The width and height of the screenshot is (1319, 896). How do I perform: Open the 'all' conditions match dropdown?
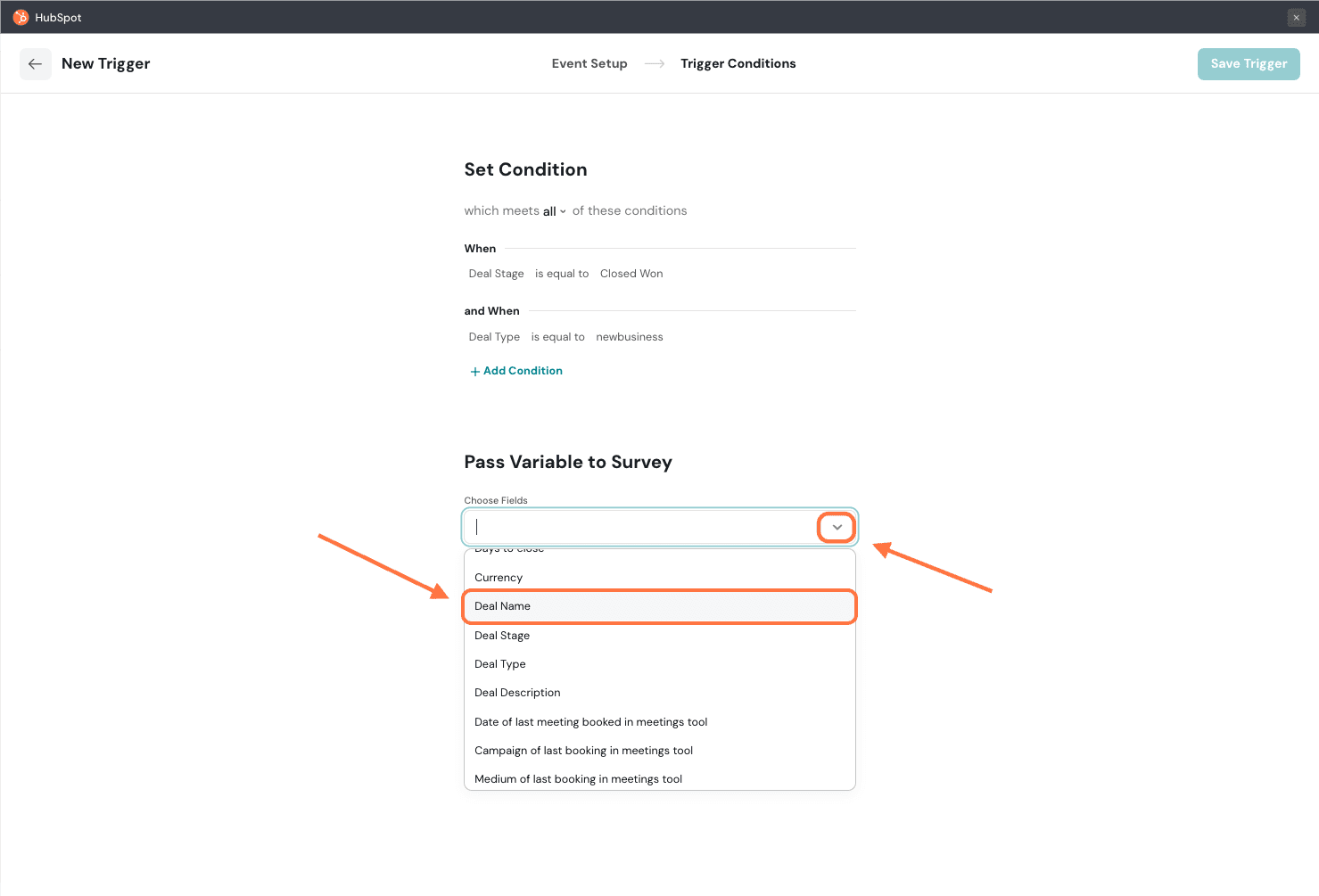tap(554, 211)
